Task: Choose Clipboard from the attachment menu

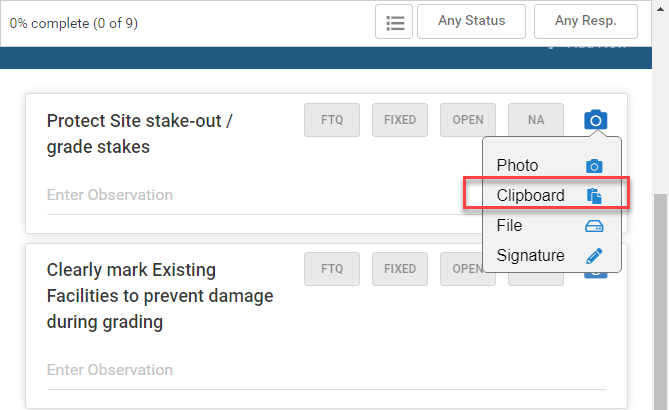Action: (530, 195)
